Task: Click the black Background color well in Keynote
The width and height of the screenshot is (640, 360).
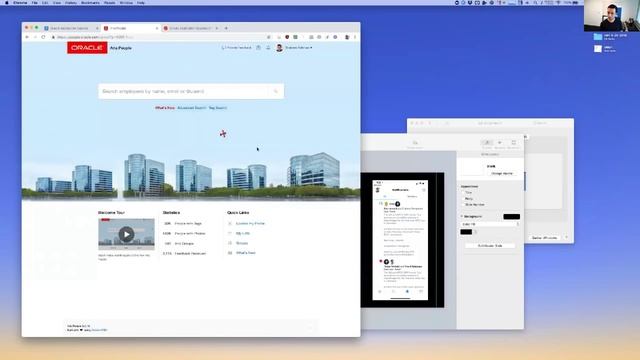Action: point(511,217)
